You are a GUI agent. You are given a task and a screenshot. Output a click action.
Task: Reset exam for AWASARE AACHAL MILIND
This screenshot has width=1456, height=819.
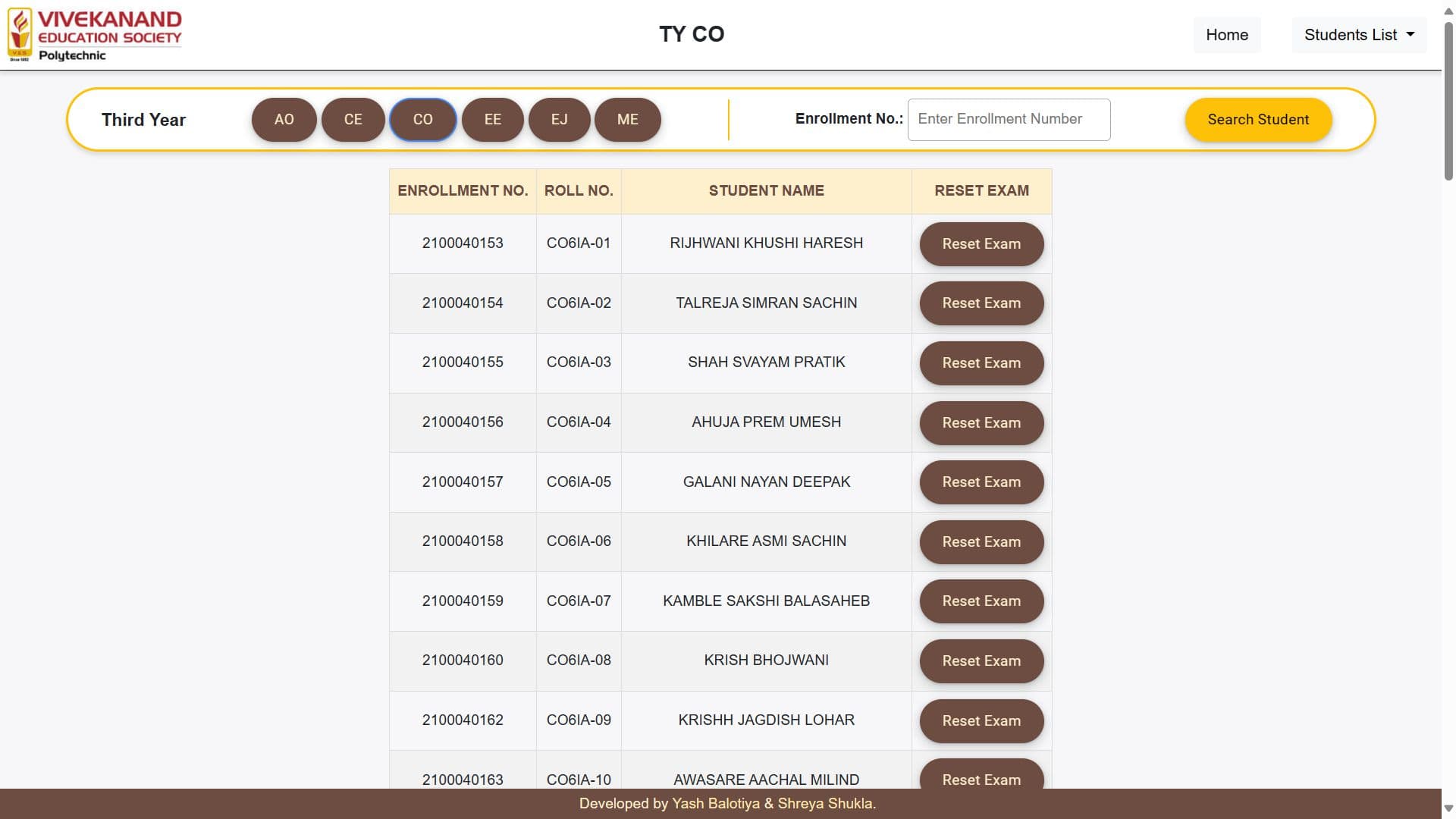[x=981, y=780]
